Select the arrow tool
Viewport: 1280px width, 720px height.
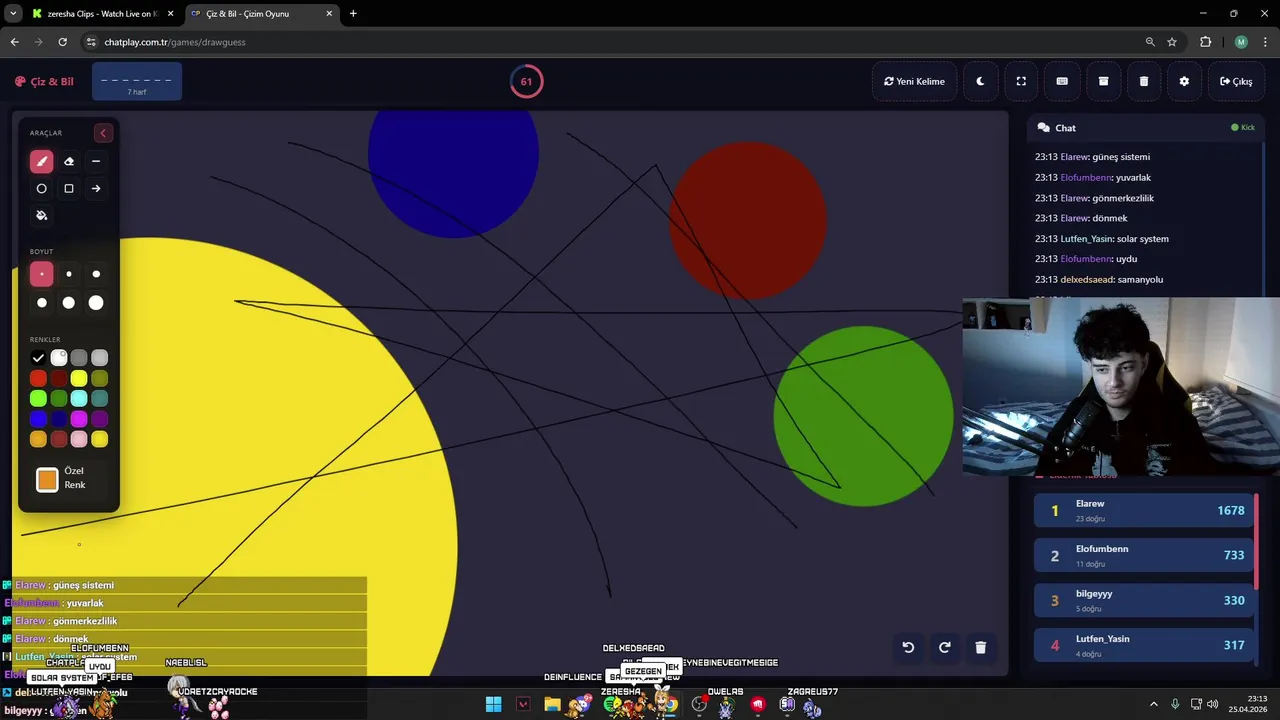coord(96,188)
